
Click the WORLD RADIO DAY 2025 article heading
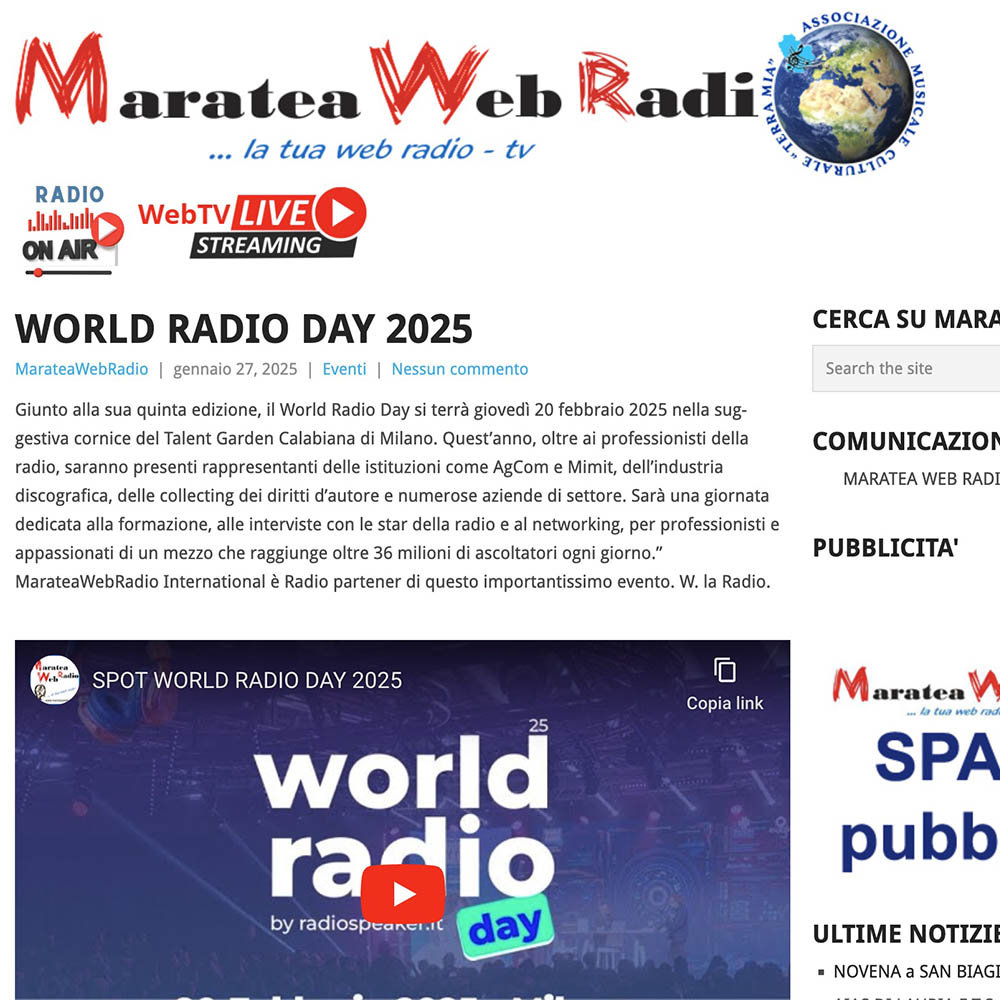(x=244, y=329)
